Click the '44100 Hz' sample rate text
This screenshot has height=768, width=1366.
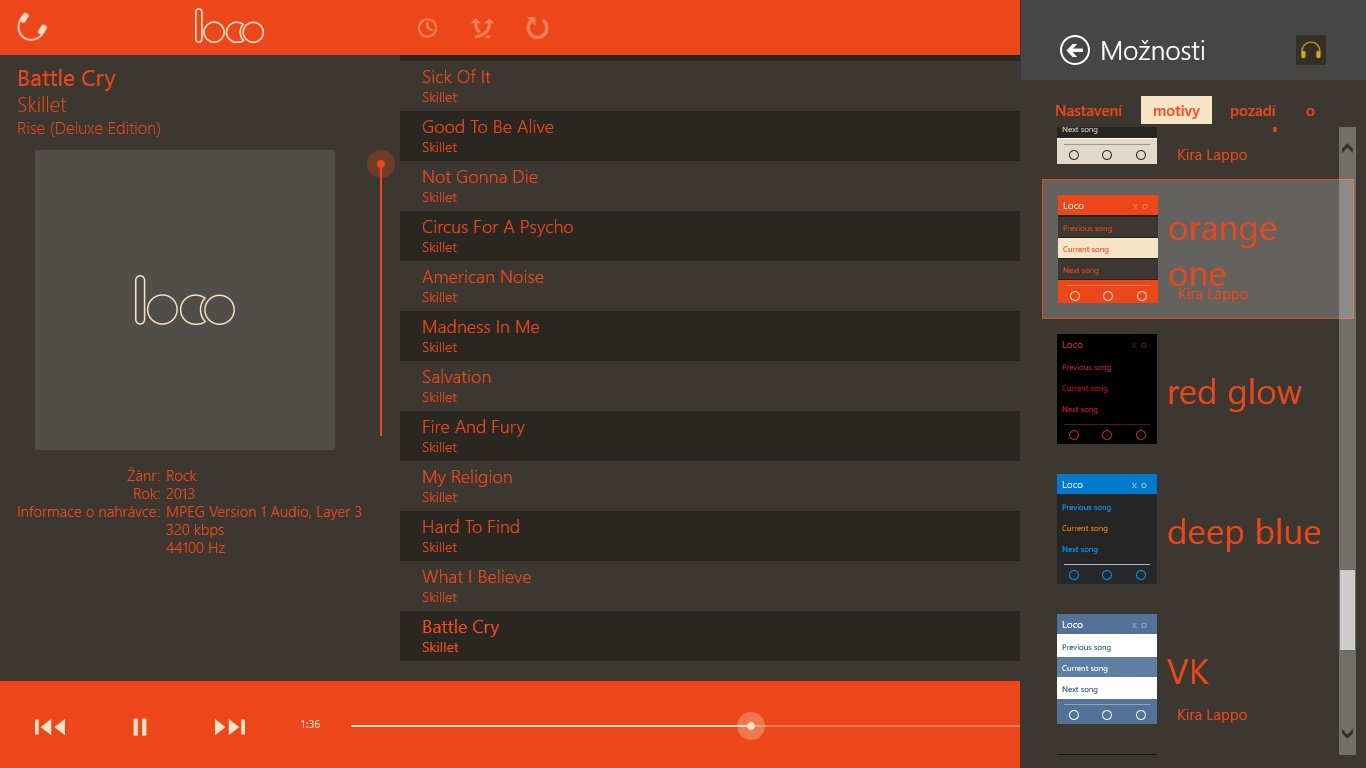click(196, 548)
